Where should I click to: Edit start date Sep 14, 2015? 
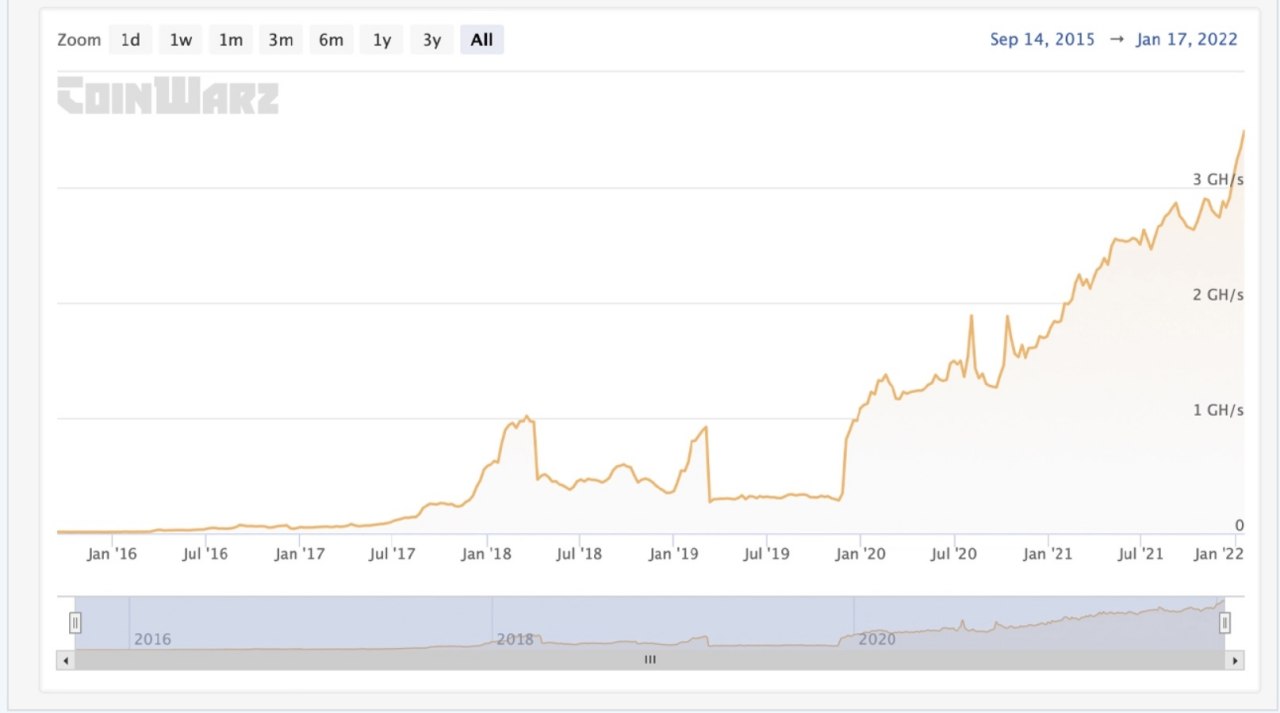[1043, 40]
